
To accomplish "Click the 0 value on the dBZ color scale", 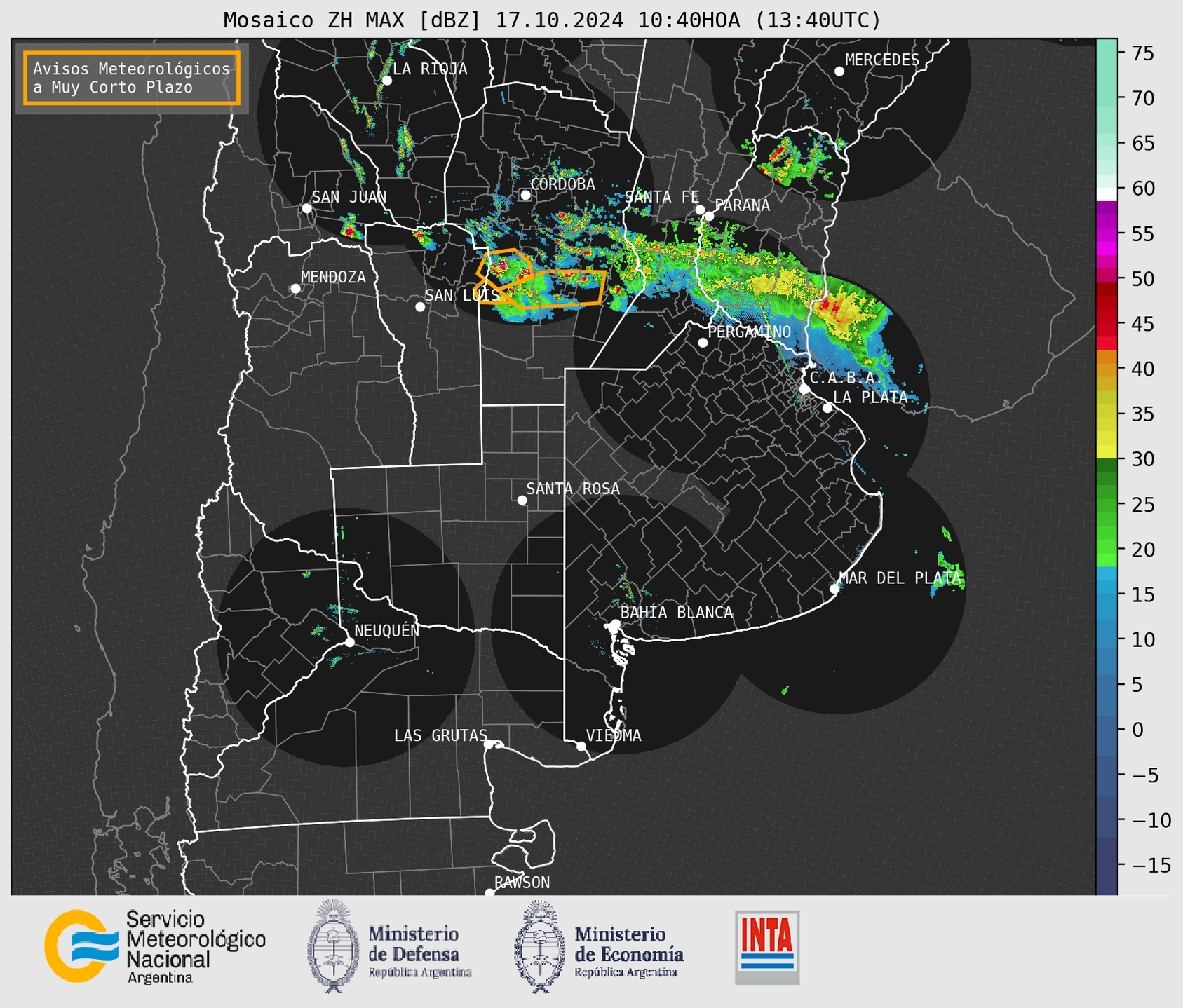I will 1137,730.
